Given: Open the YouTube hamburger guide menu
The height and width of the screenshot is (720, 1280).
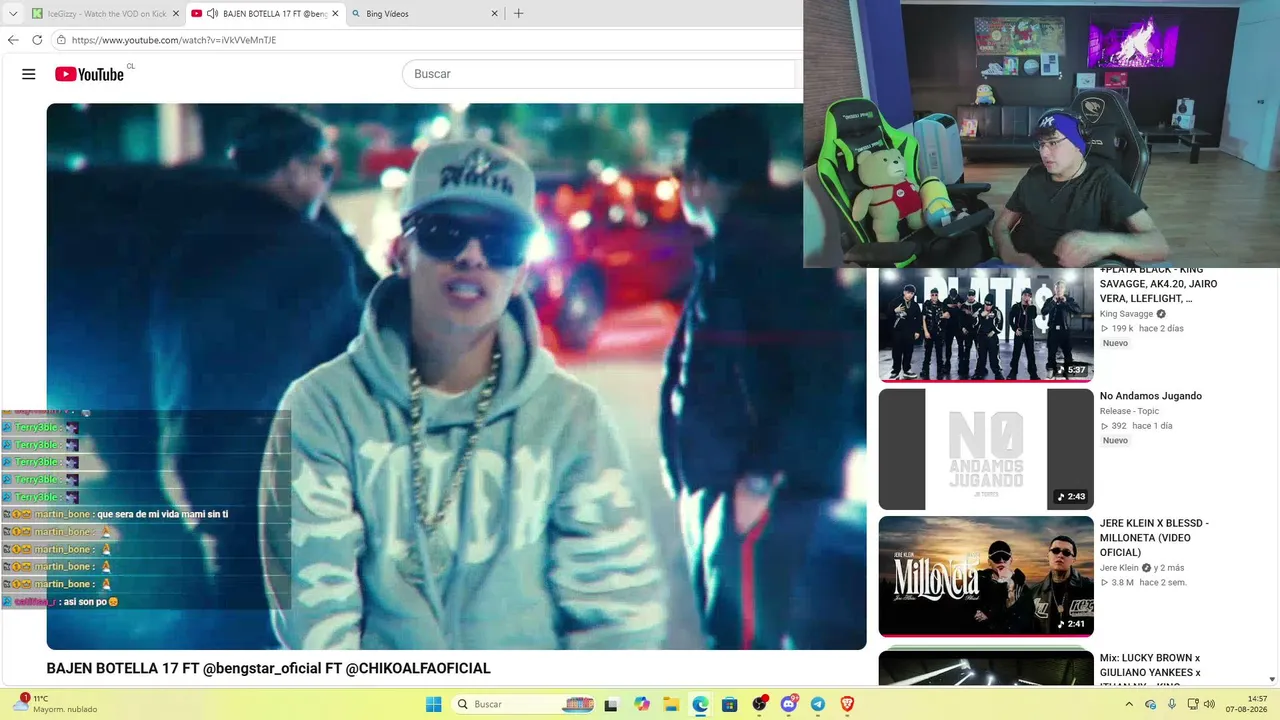Looking at the screenshot, I should point(29,74).
